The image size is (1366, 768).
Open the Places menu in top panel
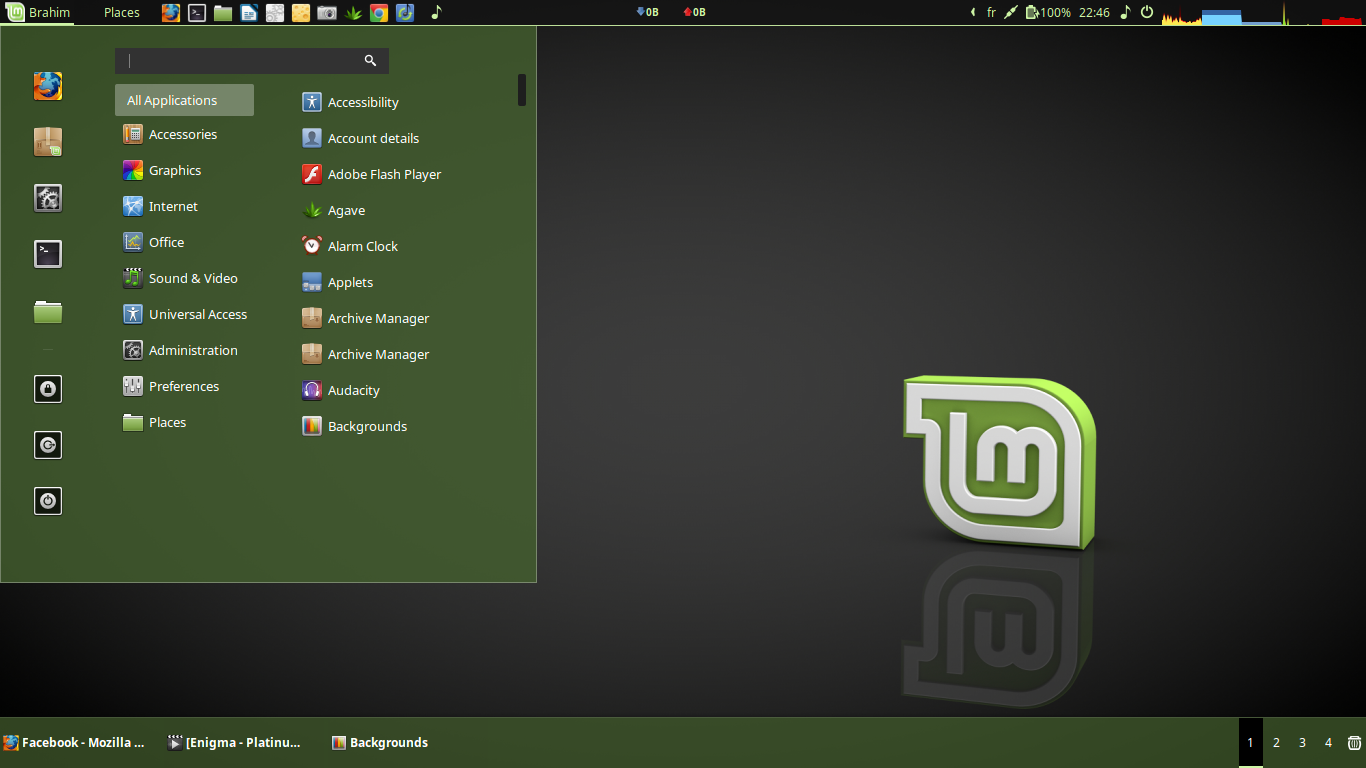coord(121,13)
